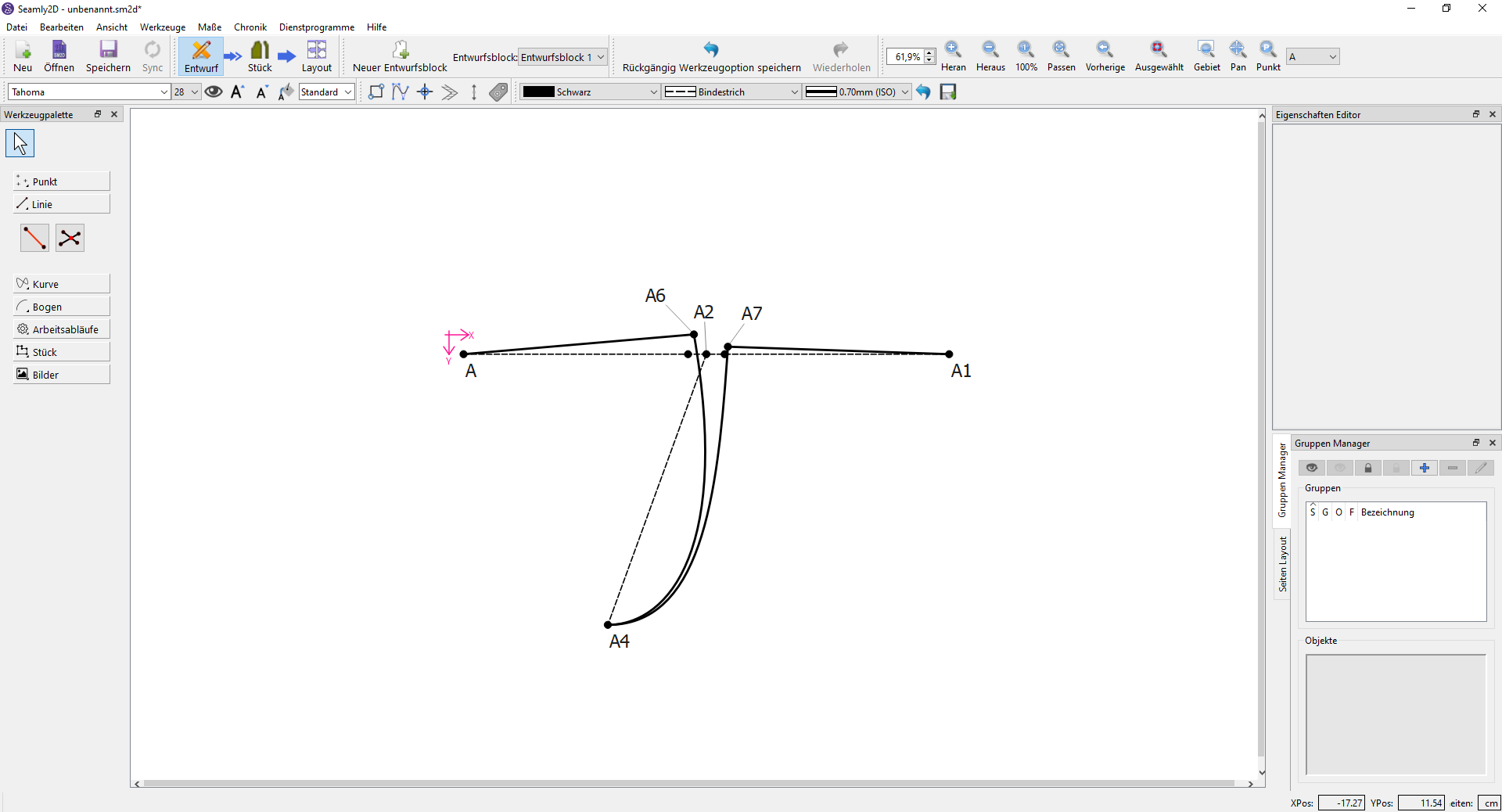Switch to the Seiten Layout tab
1502x812 pixels.
[1282, 564]
